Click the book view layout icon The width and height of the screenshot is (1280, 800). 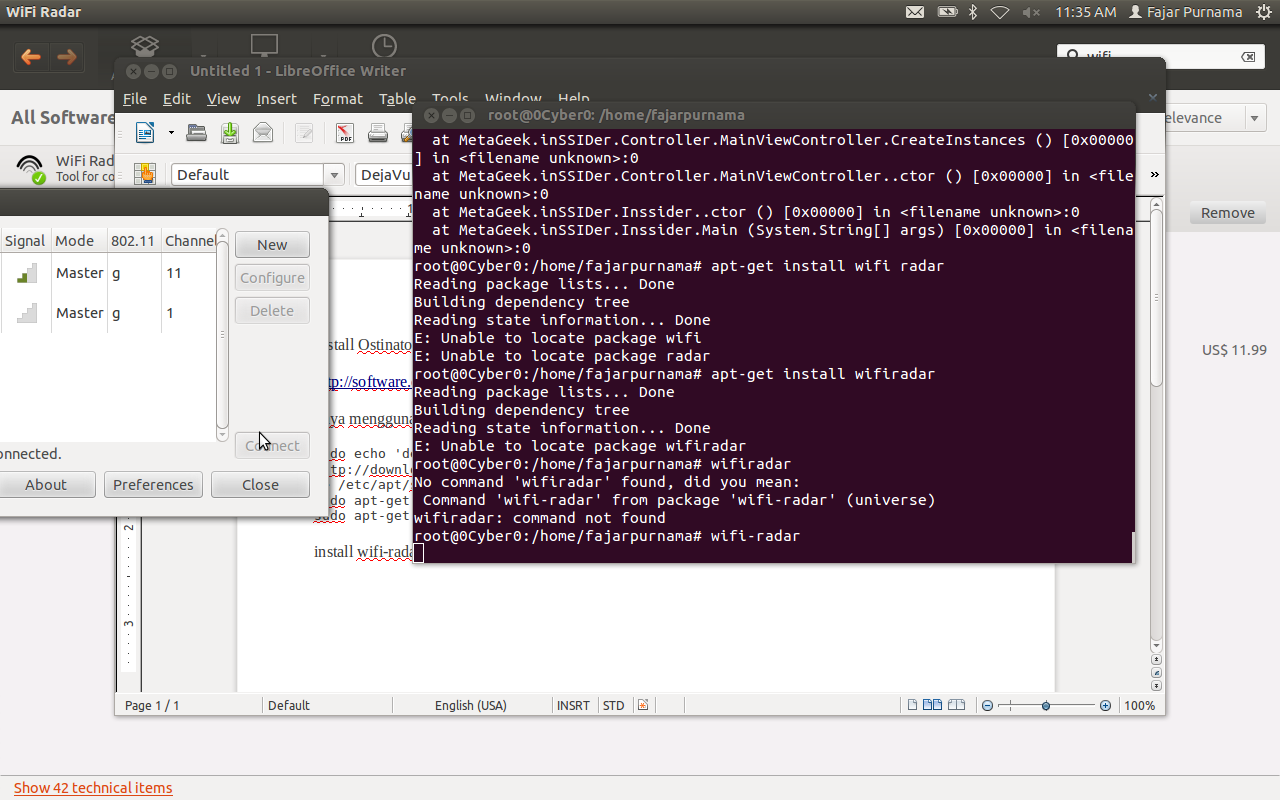point(956,705)
